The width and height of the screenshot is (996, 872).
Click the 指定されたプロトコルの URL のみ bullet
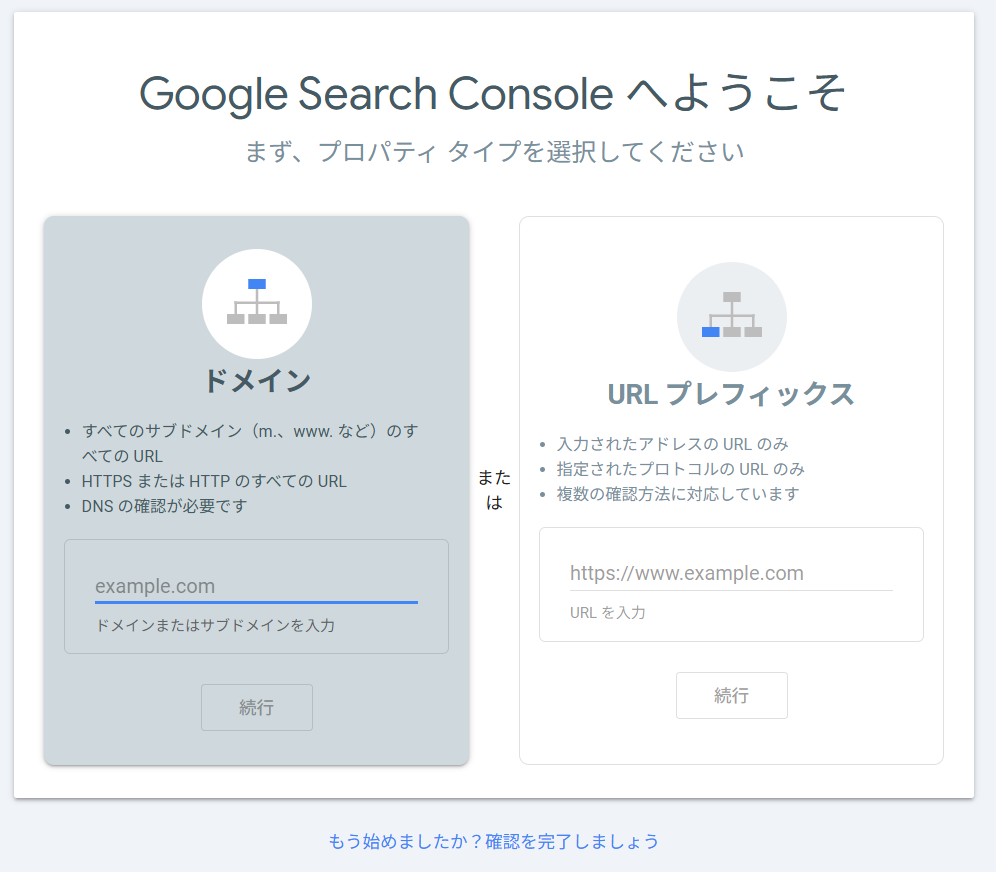tap(680, 469)
